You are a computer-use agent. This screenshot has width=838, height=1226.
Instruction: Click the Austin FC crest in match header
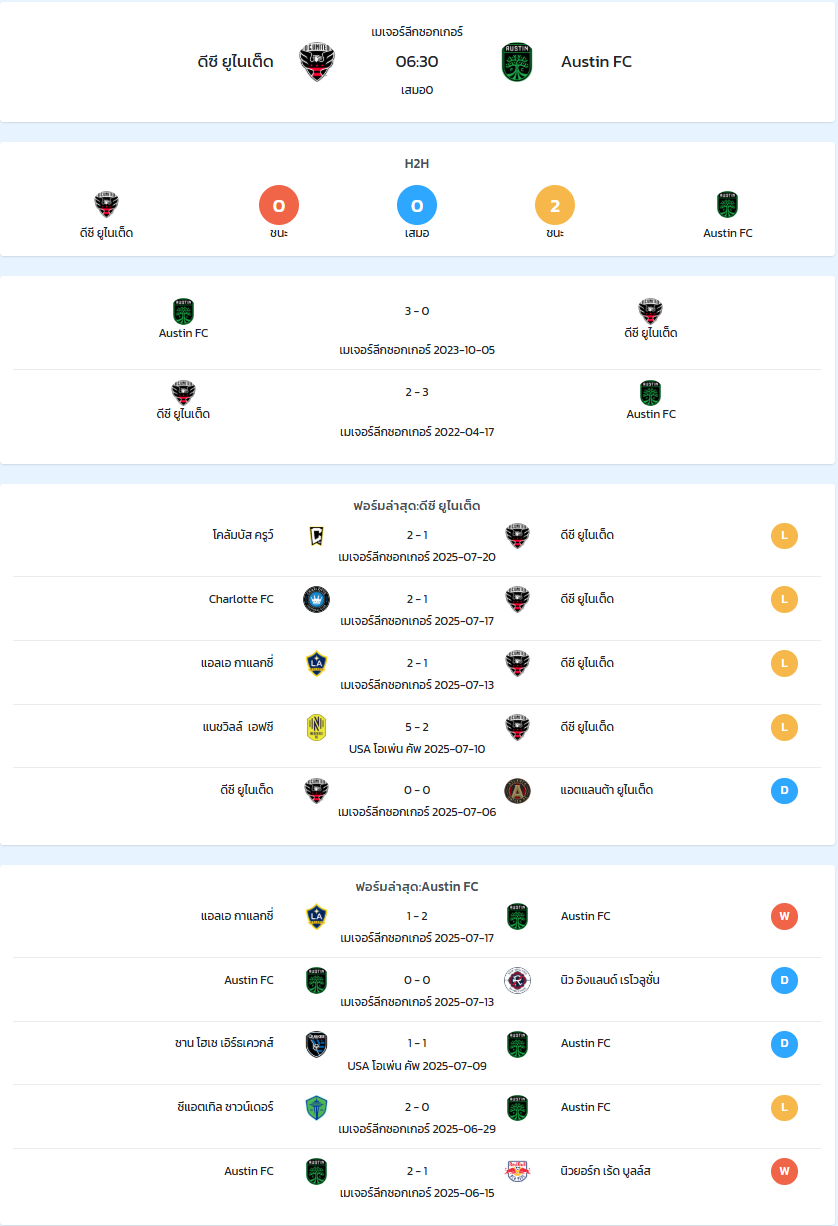click(x=517, y=62)
